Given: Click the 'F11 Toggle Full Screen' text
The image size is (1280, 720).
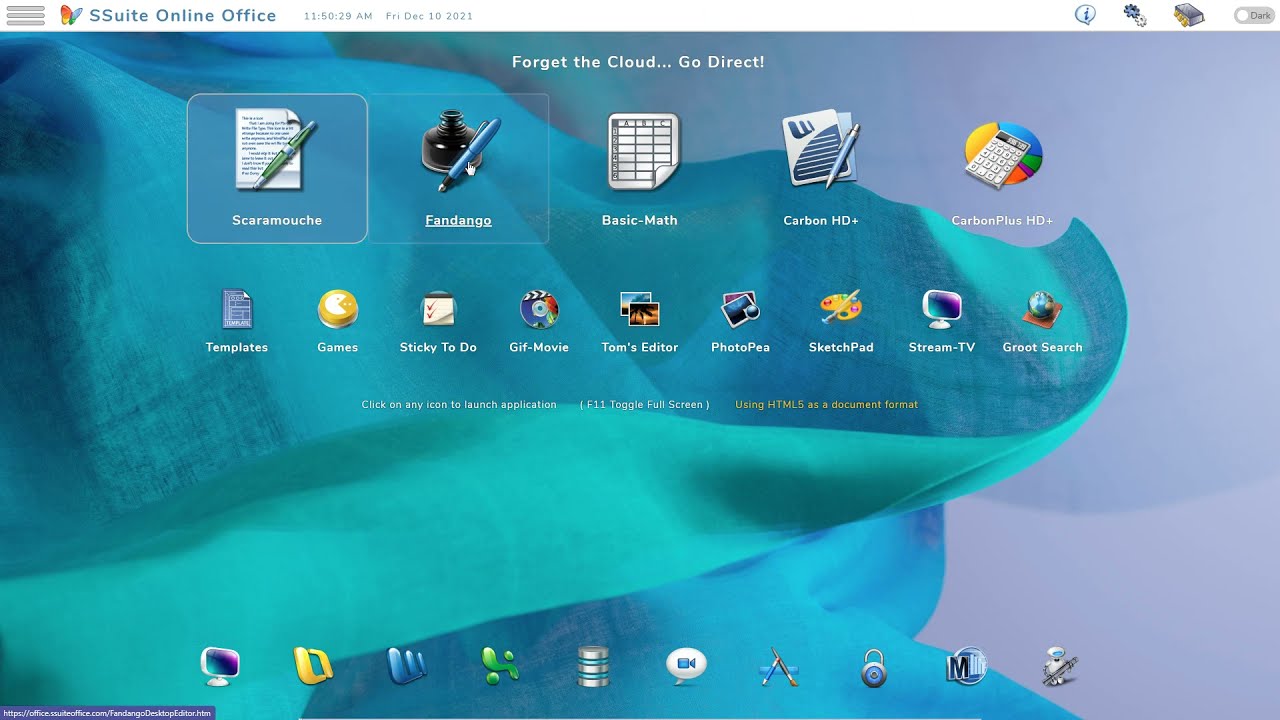Looking at the screenshot, I should pos(645,405).
